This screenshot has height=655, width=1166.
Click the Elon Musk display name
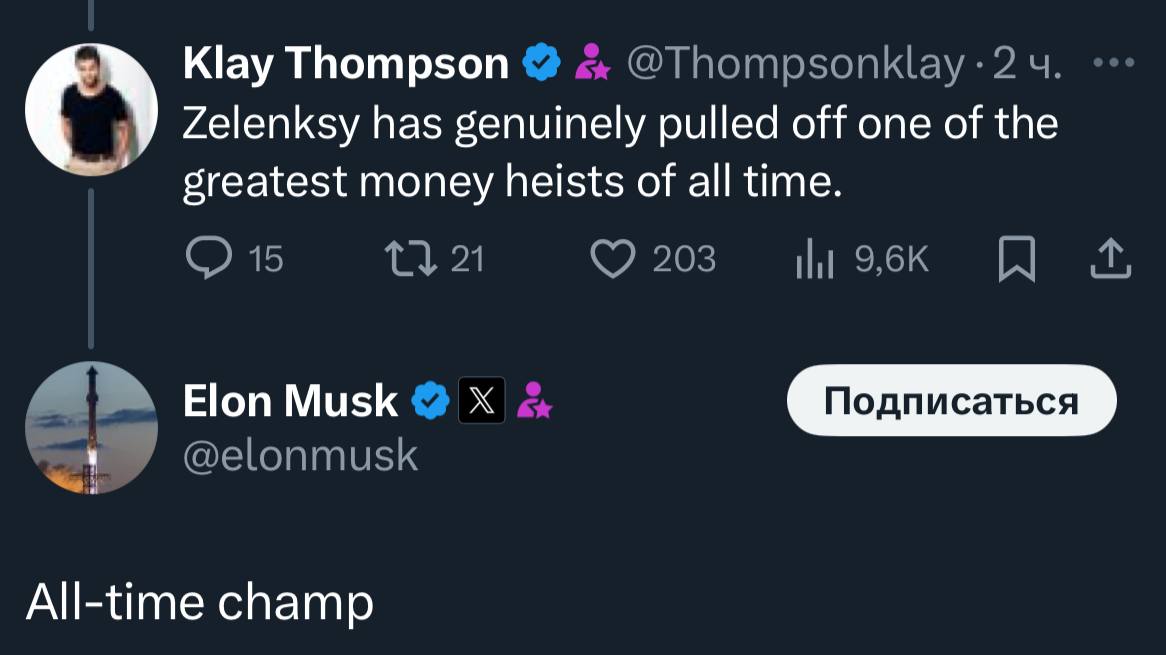tap(290, 401)
